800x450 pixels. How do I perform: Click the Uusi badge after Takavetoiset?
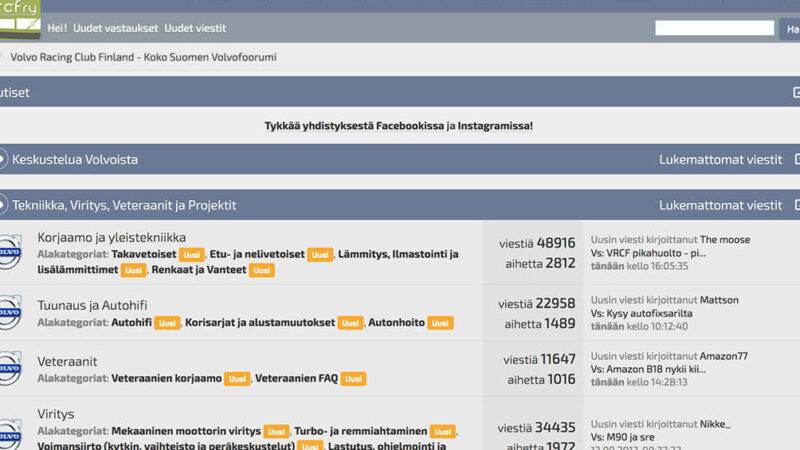point(192,255)
